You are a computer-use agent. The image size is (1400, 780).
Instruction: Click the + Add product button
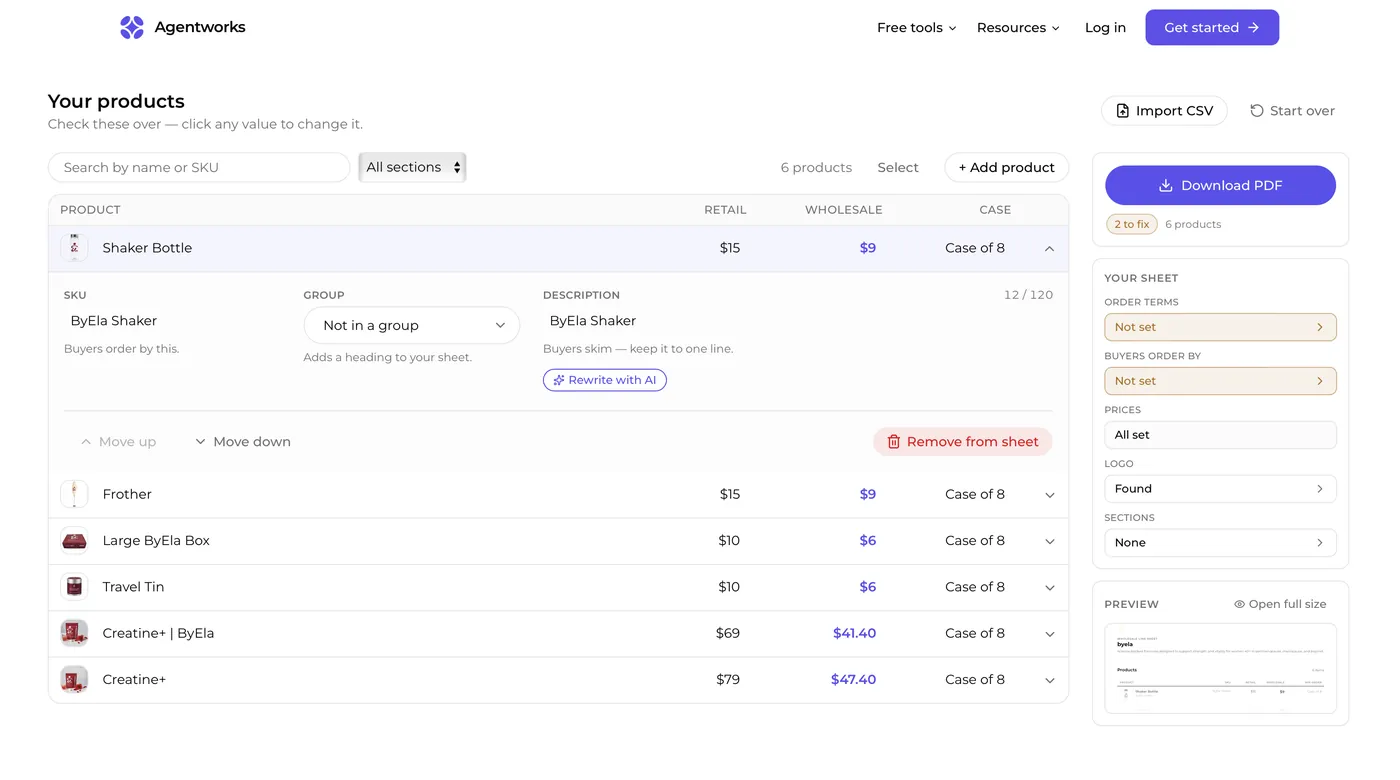(1006, 167)
